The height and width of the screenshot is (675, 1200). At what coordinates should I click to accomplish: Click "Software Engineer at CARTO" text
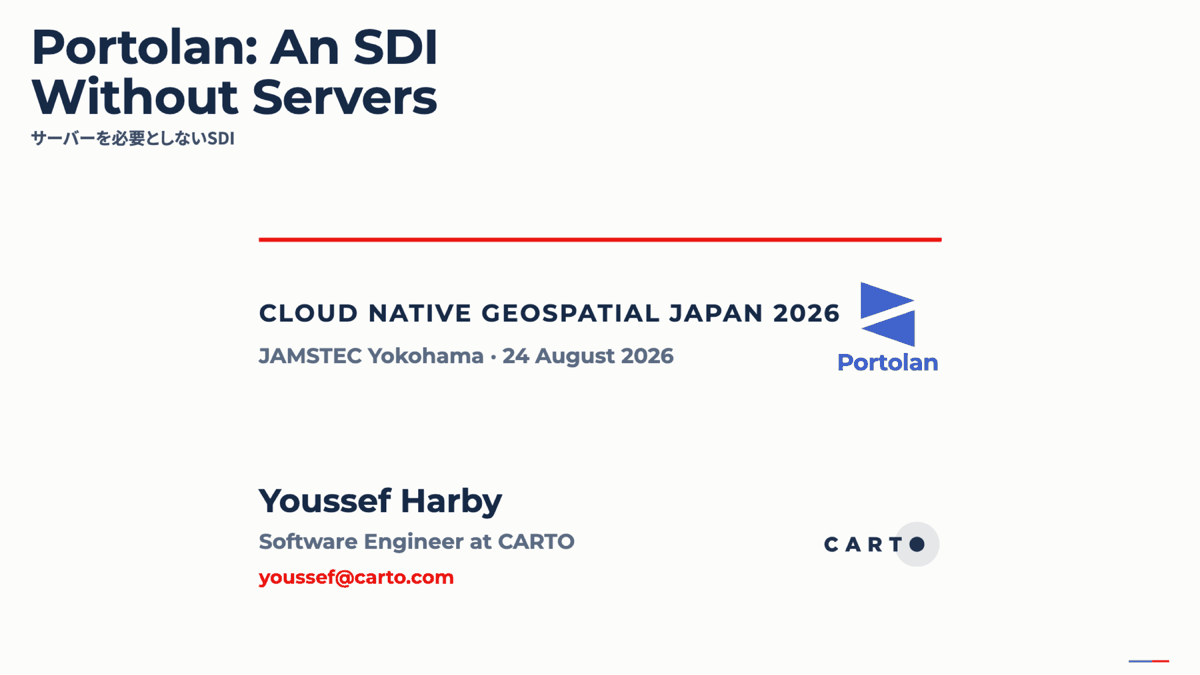pos(416,542)
